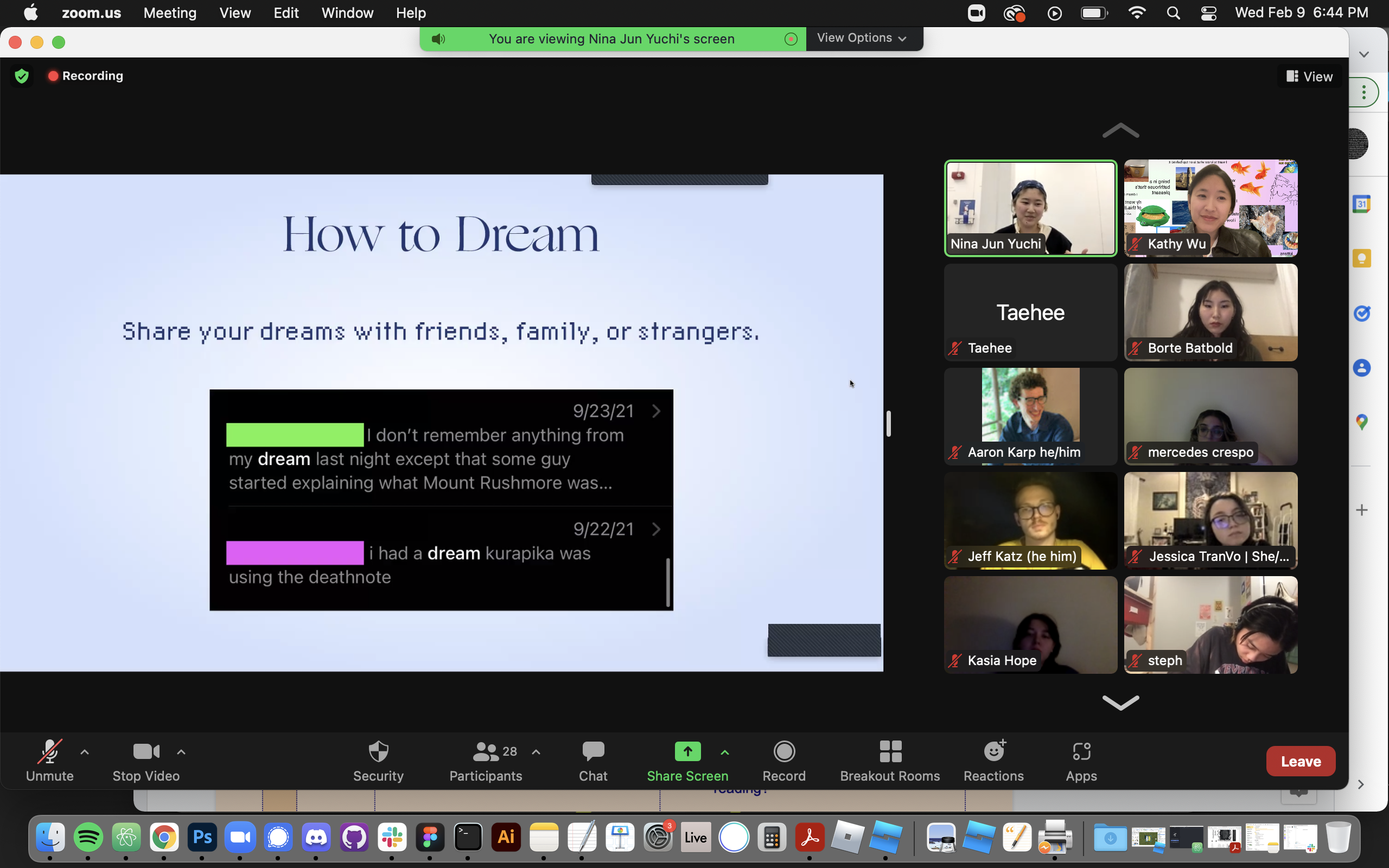Open the Security shield icon

[378, 761]
